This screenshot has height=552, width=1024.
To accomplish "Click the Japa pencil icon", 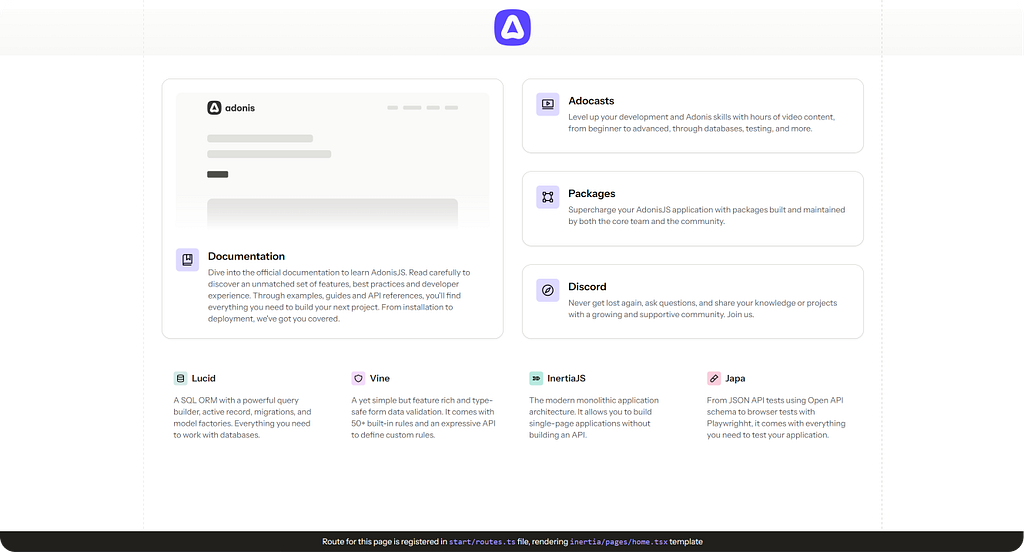I will pos(714,378).
